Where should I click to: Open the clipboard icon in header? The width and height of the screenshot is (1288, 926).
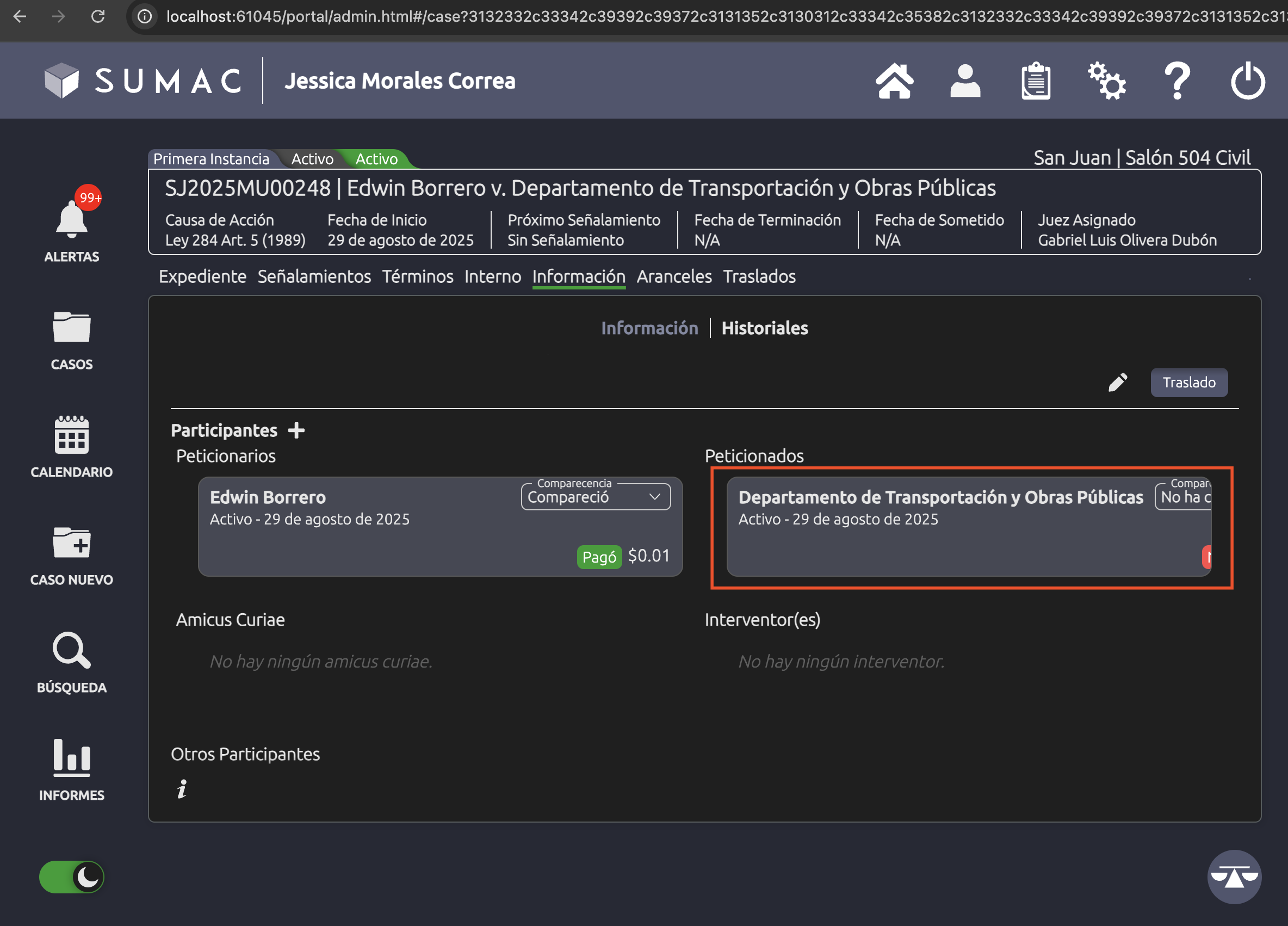[x=1035, y=81]
